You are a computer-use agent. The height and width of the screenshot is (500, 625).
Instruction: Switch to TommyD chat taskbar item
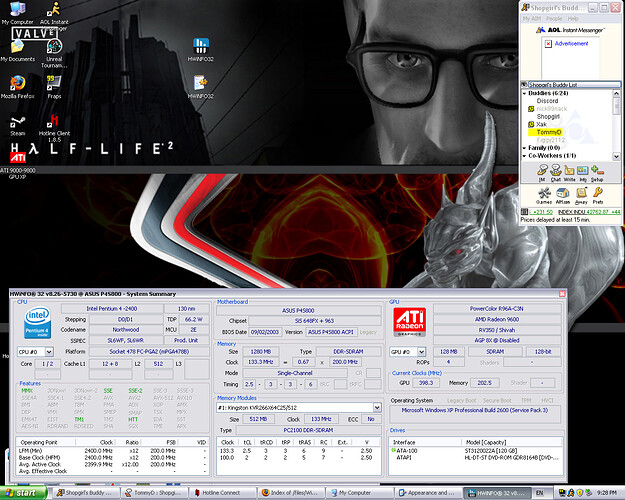tap(154, 493)
